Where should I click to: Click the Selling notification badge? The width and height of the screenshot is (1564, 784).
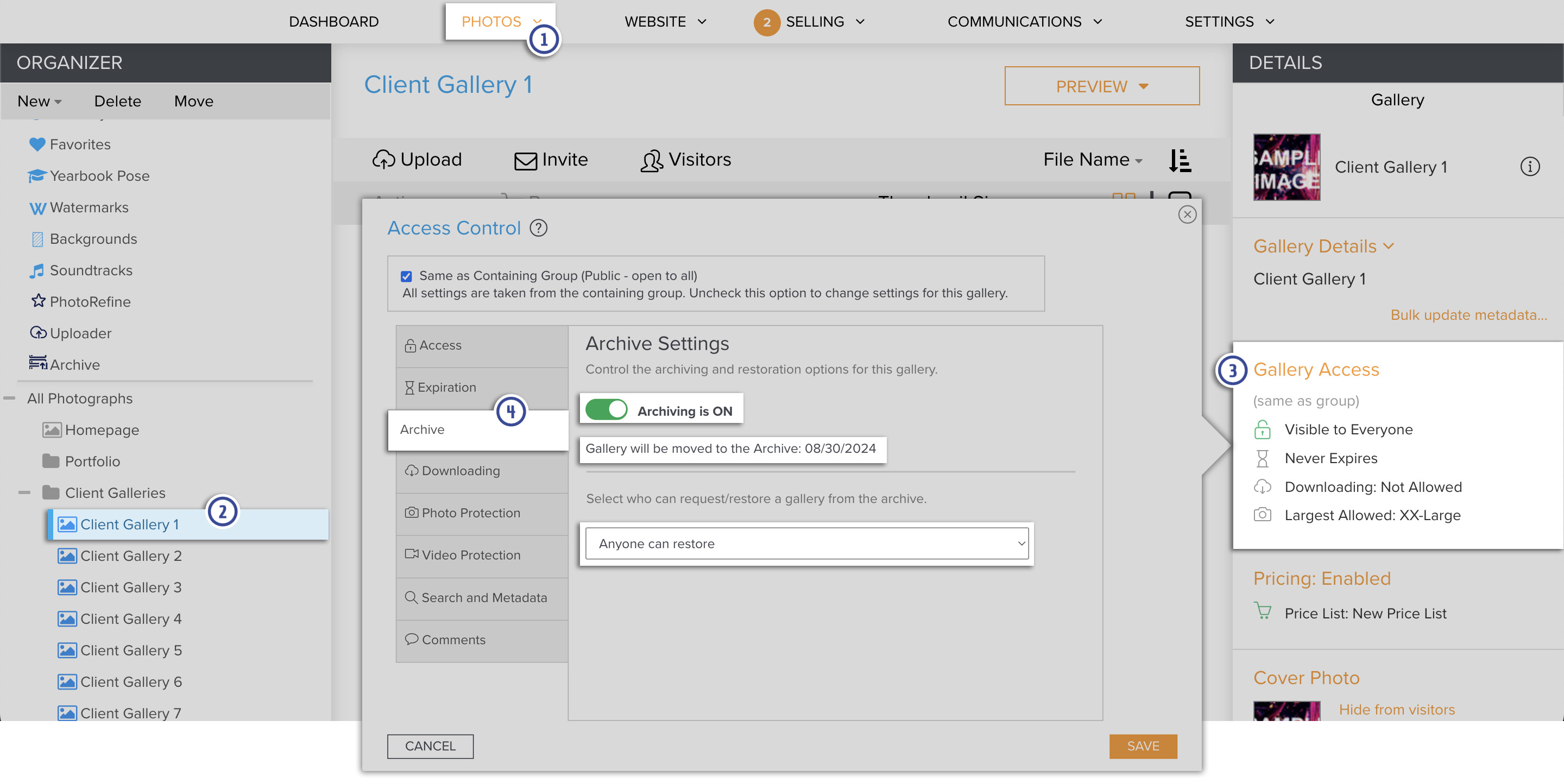pos(767,22)
